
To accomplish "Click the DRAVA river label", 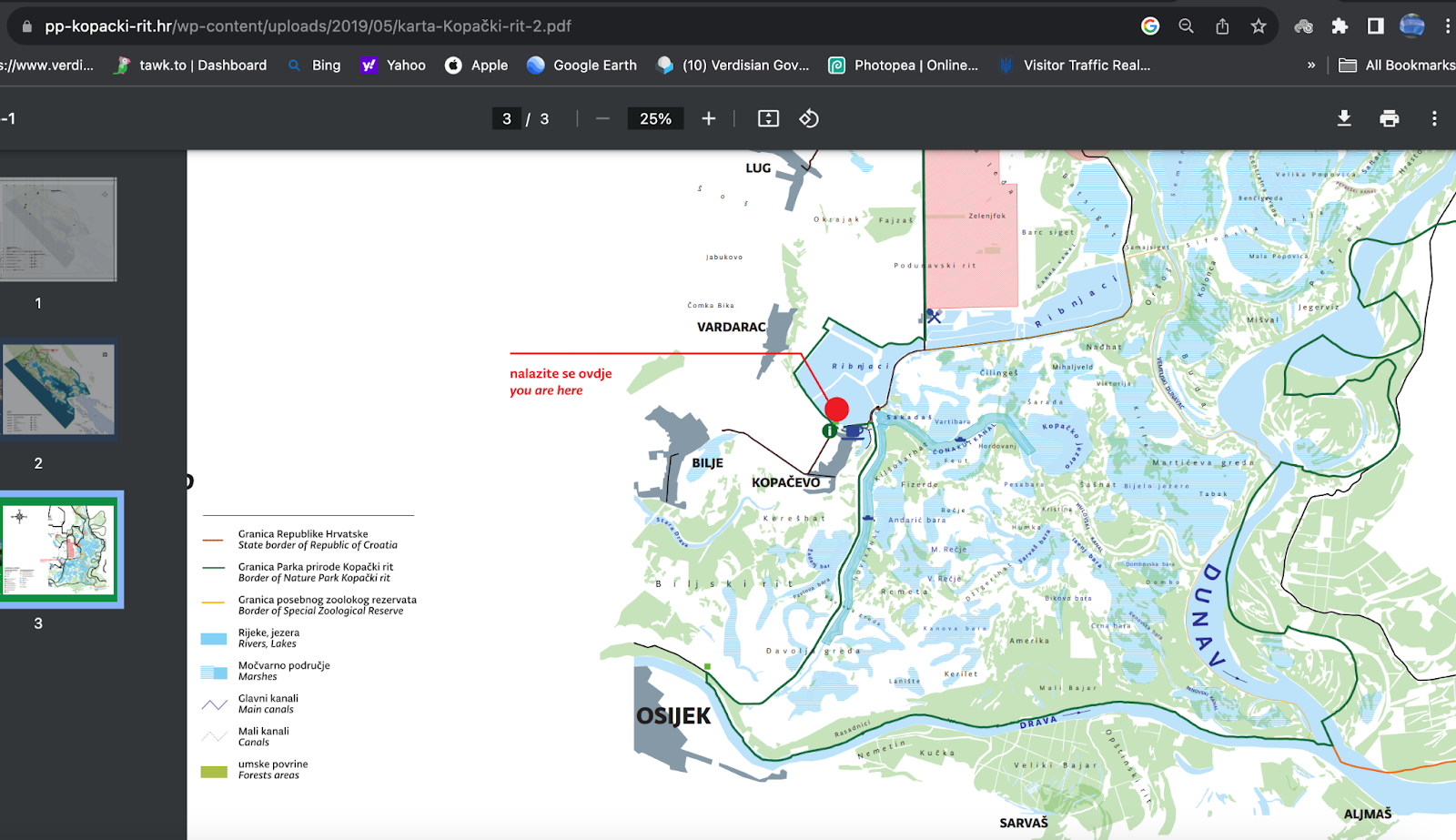I will tap(1038, 723).
